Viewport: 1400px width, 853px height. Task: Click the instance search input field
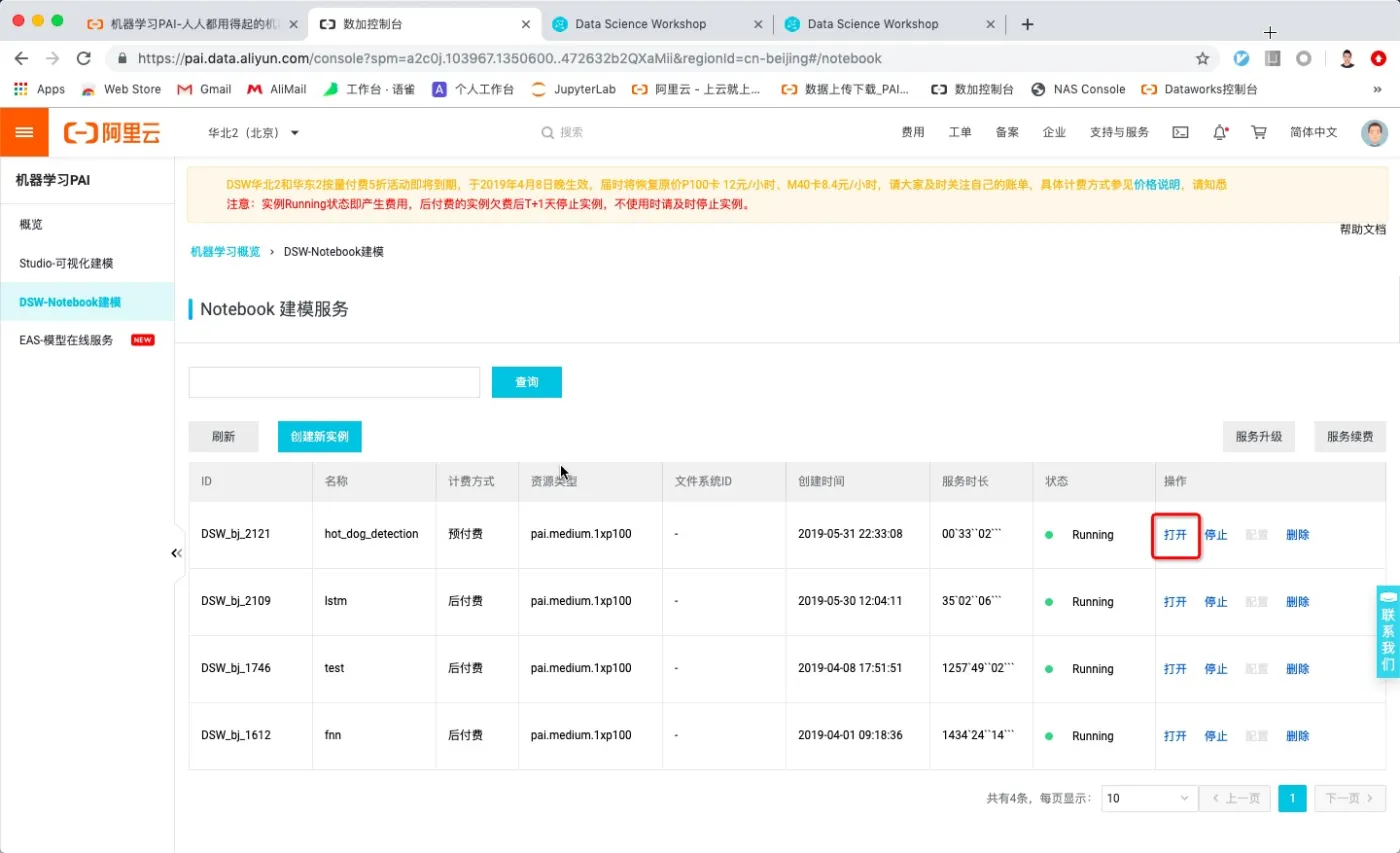334,382
